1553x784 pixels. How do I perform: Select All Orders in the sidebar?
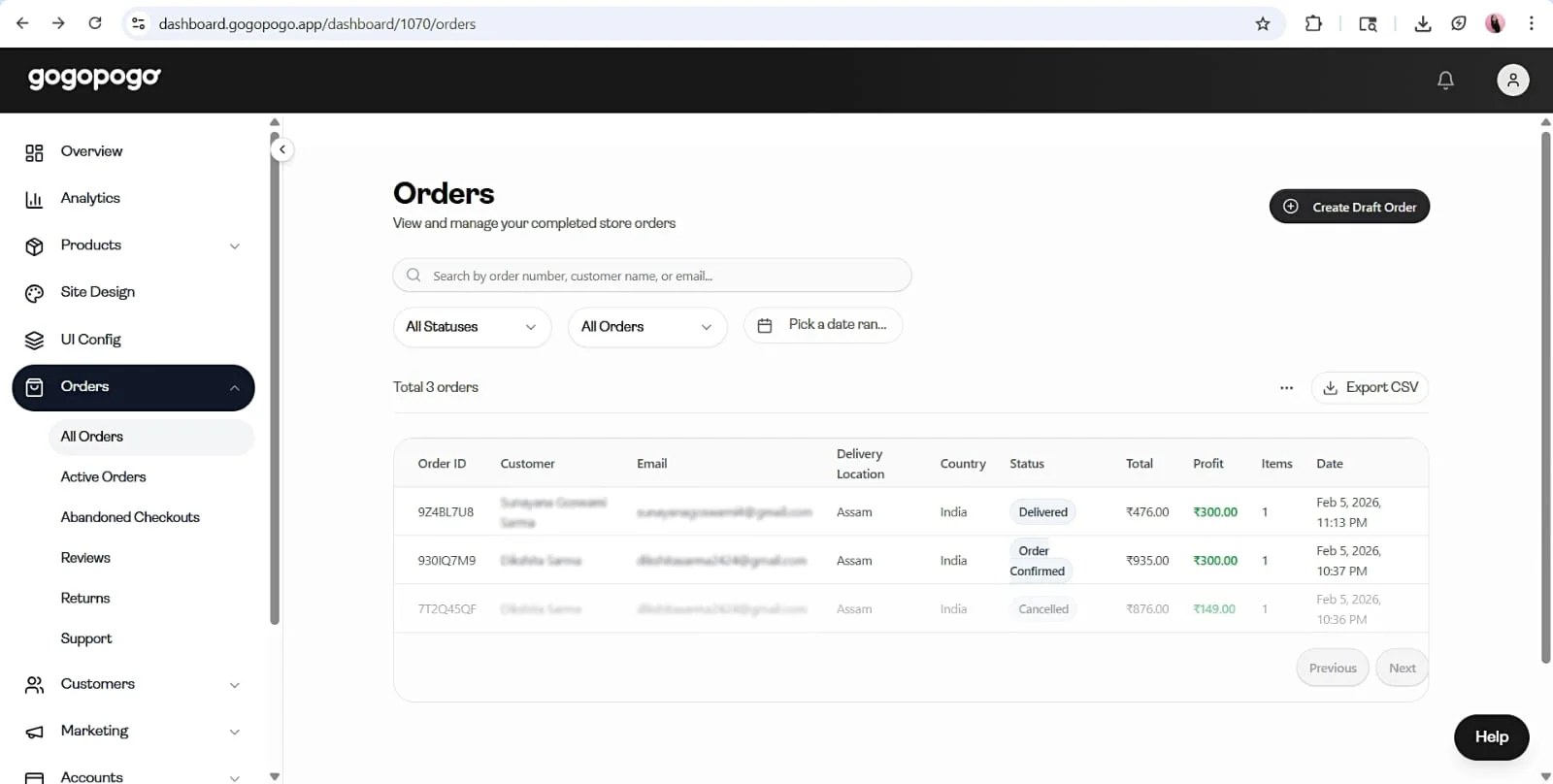(x=151, y=437)
